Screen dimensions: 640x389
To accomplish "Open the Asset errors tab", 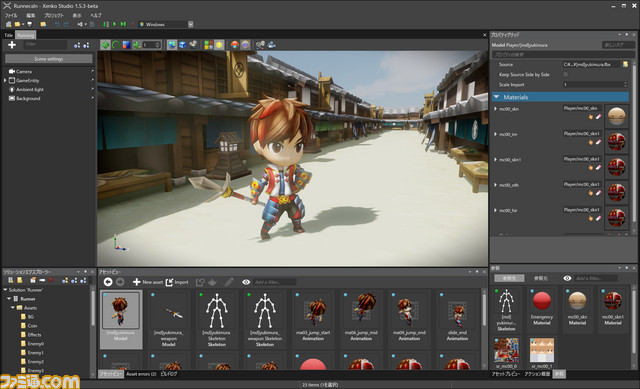I will coord(141,374).
